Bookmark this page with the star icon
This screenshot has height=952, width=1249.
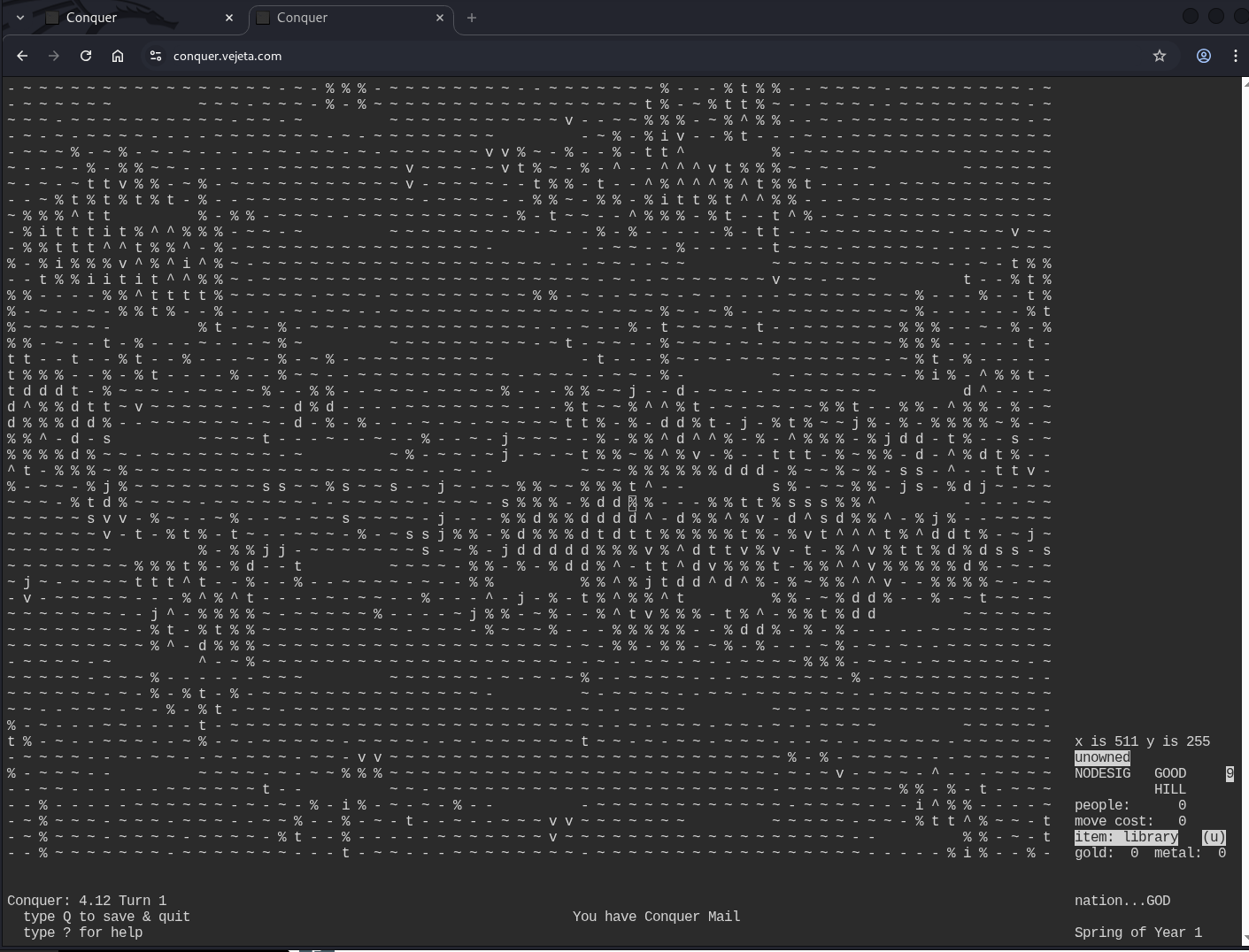tap(1160, 56)
